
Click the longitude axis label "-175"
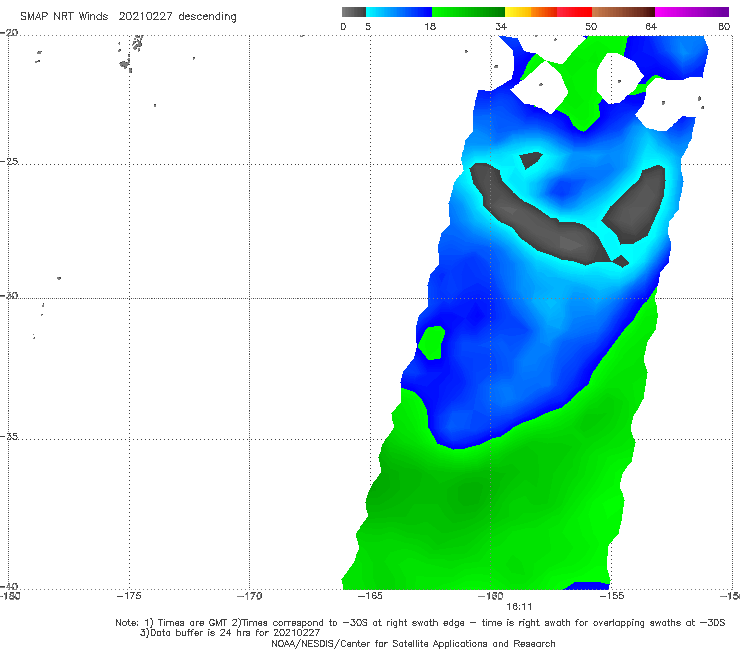click(x=129, y=596)
